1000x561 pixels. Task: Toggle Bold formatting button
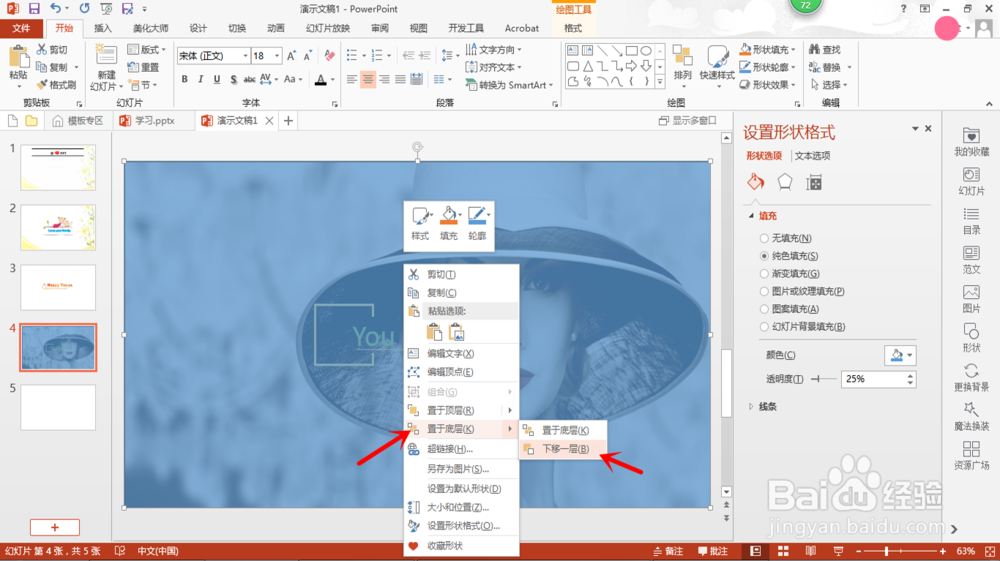coord(184,79)
